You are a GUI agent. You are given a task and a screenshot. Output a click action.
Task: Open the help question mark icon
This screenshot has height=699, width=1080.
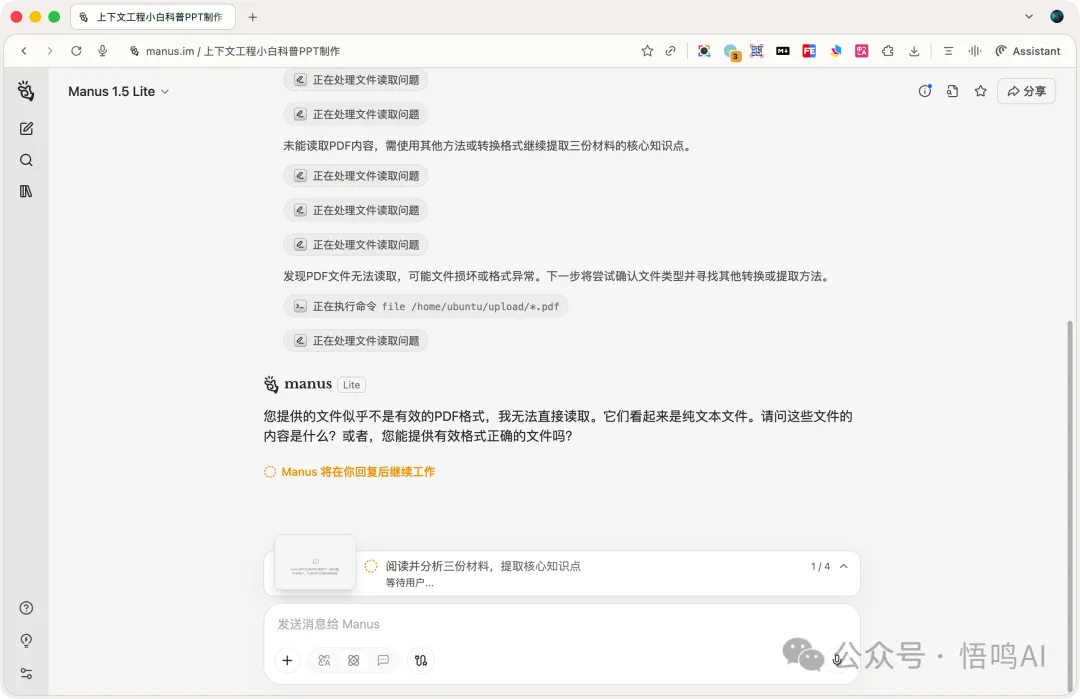(x=26, y=608)
